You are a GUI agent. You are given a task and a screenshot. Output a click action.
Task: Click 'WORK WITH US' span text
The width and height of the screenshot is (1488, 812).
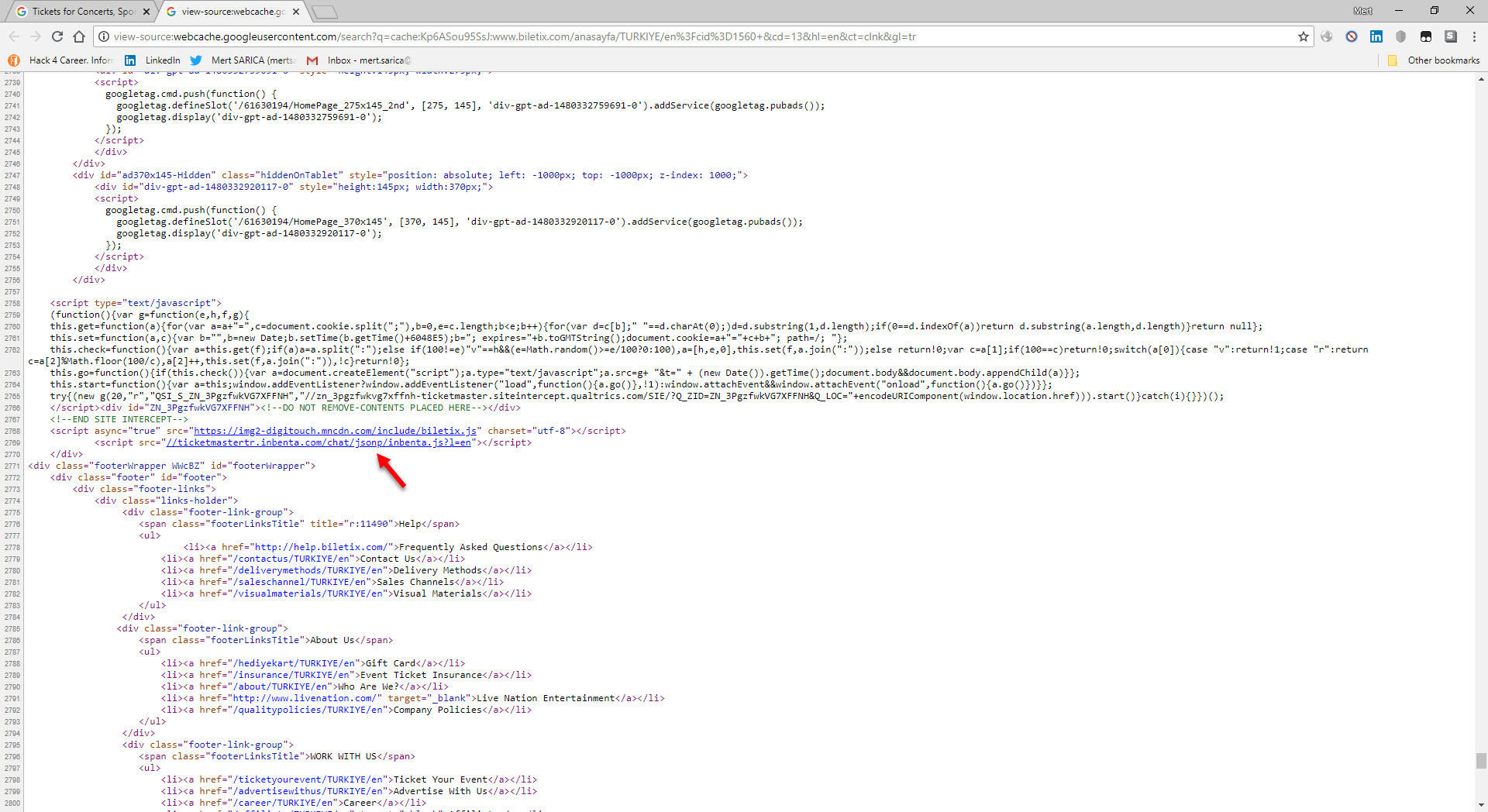[x=343, y=756]
